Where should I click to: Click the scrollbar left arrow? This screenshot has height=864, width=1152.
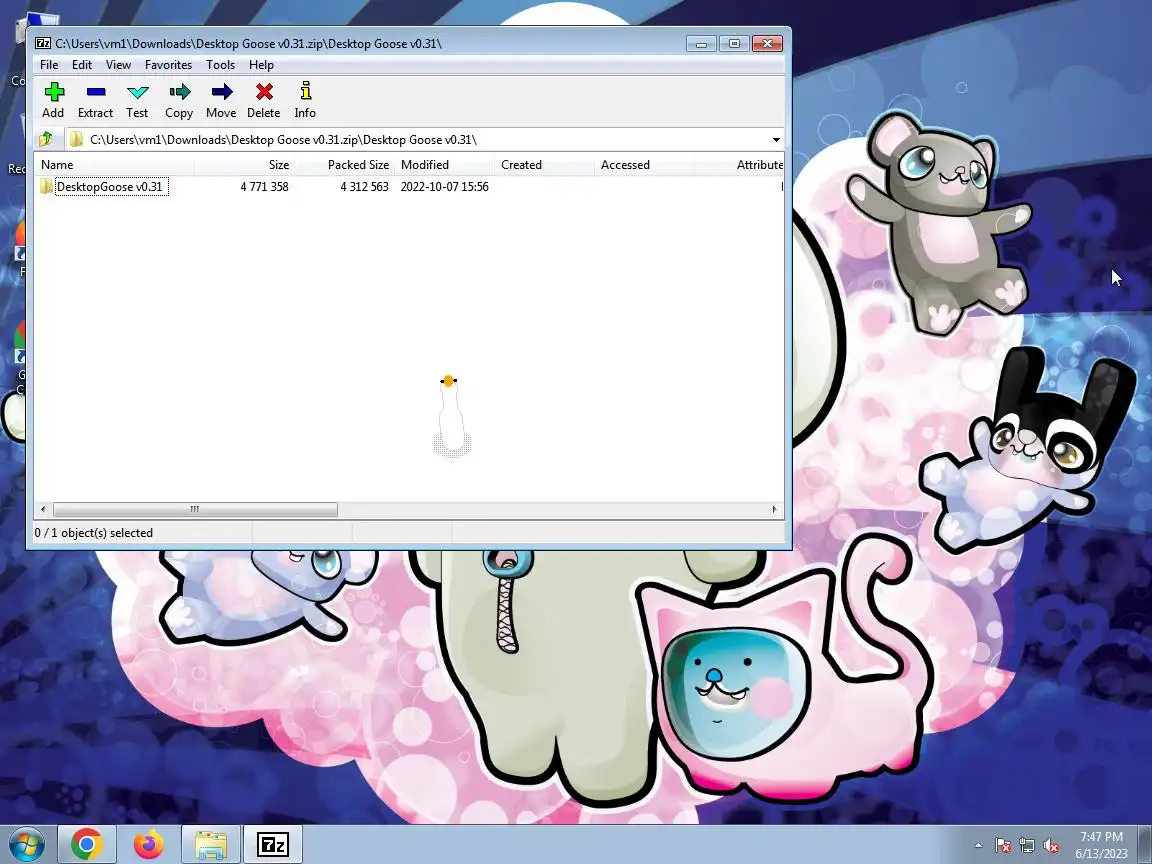43,509
